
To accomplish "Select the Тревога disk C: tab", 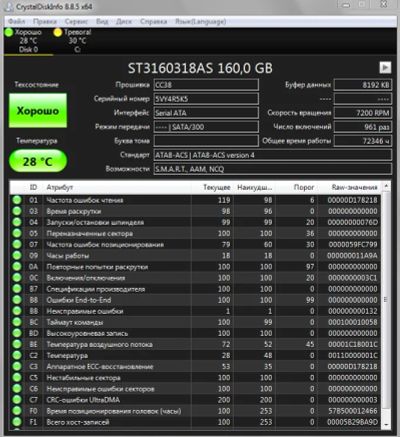I will tap(76, 41).
